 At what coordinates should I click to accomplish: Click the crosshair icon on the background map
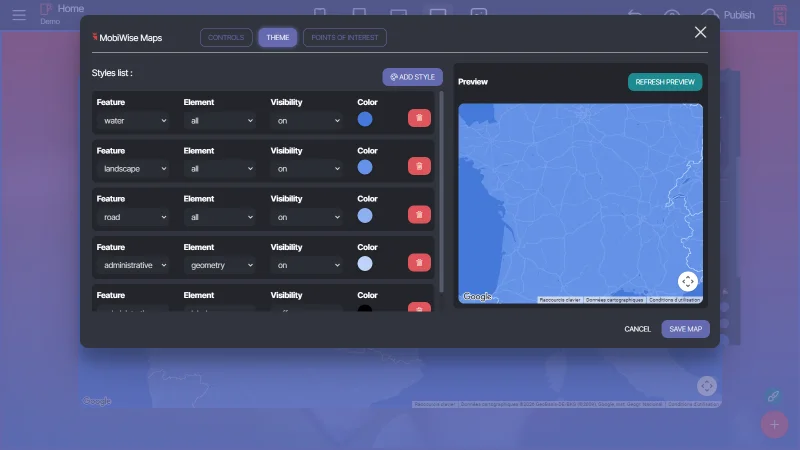pyautogui.click(x=707, y=386)
